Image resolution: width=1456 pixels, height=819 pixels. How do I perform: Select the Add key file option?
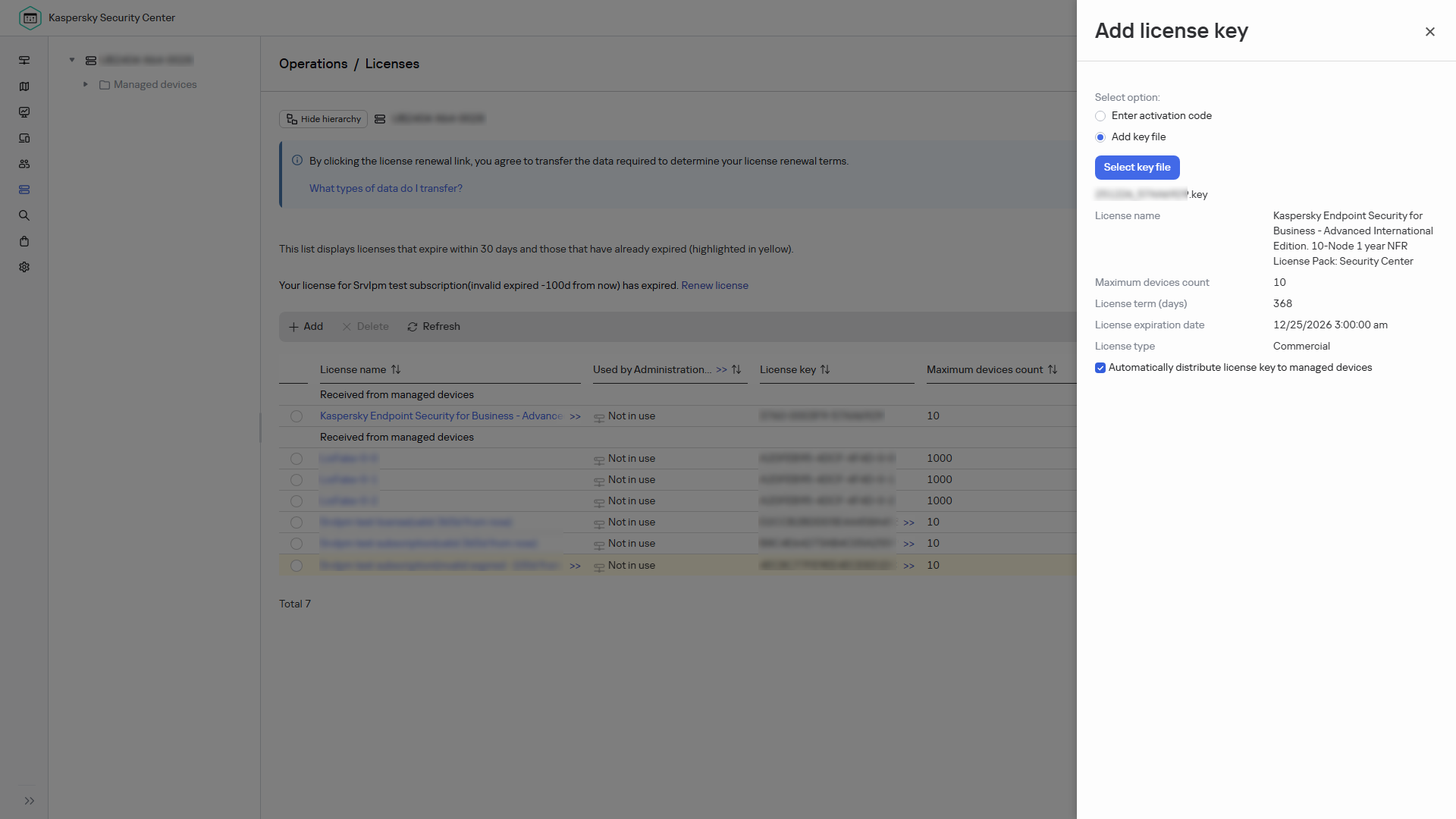tap(1100, 137)
